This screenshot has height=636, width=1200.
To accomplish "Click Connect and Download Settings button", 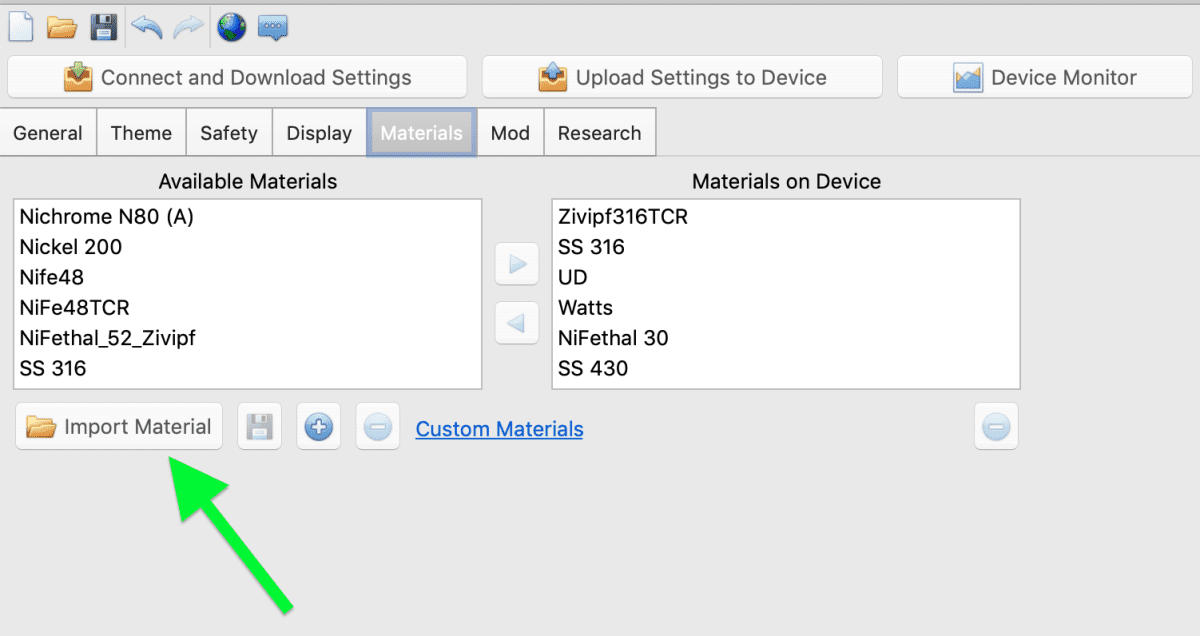I will pos(237,77).
